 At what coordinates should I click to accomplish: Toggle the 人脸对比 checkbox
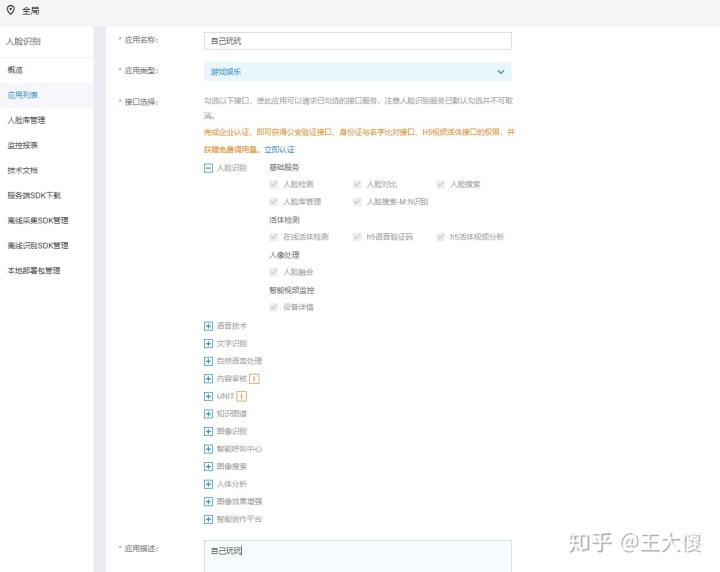357,184
